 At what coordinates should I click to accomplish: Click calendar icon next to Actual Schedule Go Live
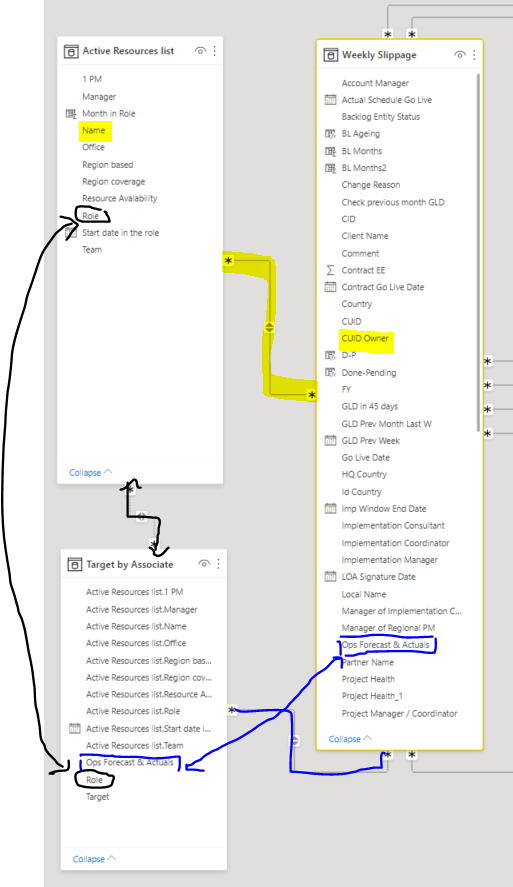tap(330, 100)
